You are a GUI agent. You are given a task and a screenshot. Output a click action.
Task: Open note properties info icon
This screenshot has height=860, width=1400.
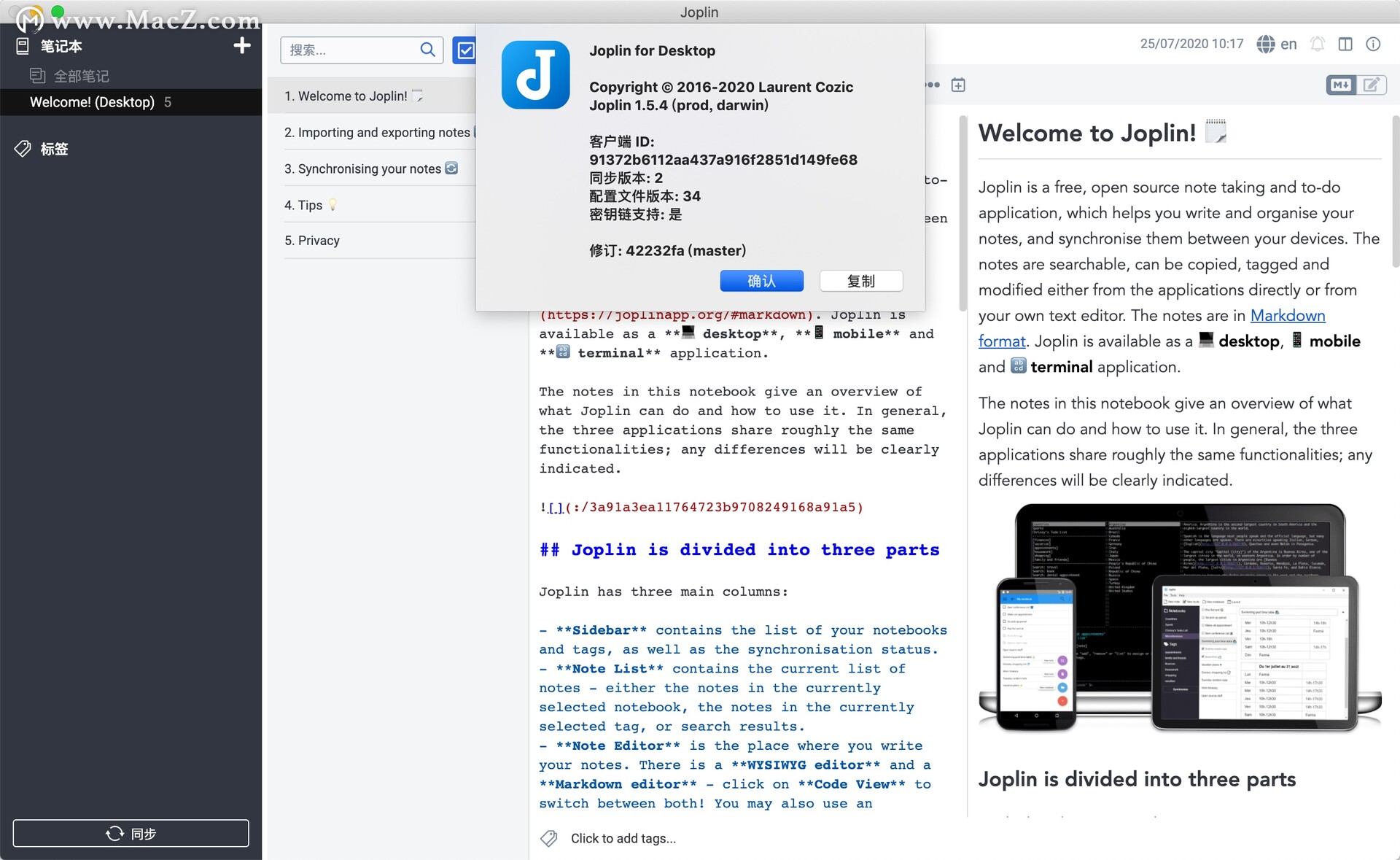(1373, 44)
